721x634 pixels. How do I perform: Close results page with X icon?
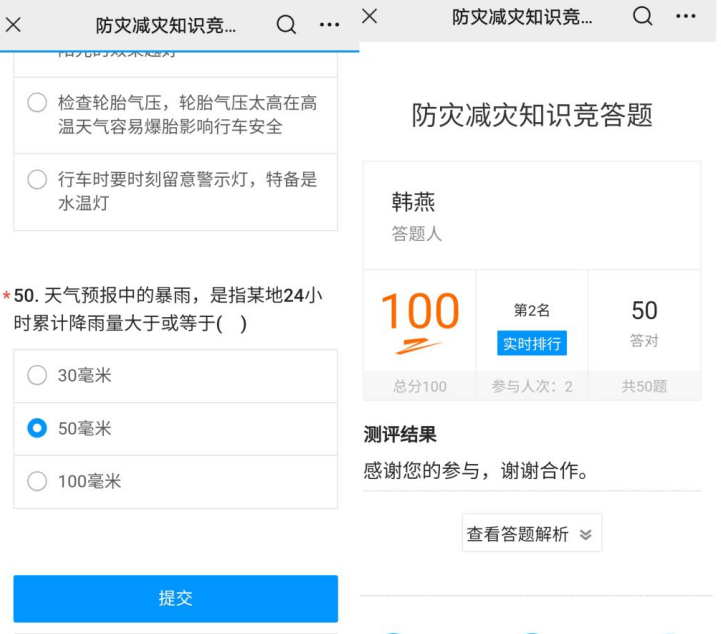370,16
